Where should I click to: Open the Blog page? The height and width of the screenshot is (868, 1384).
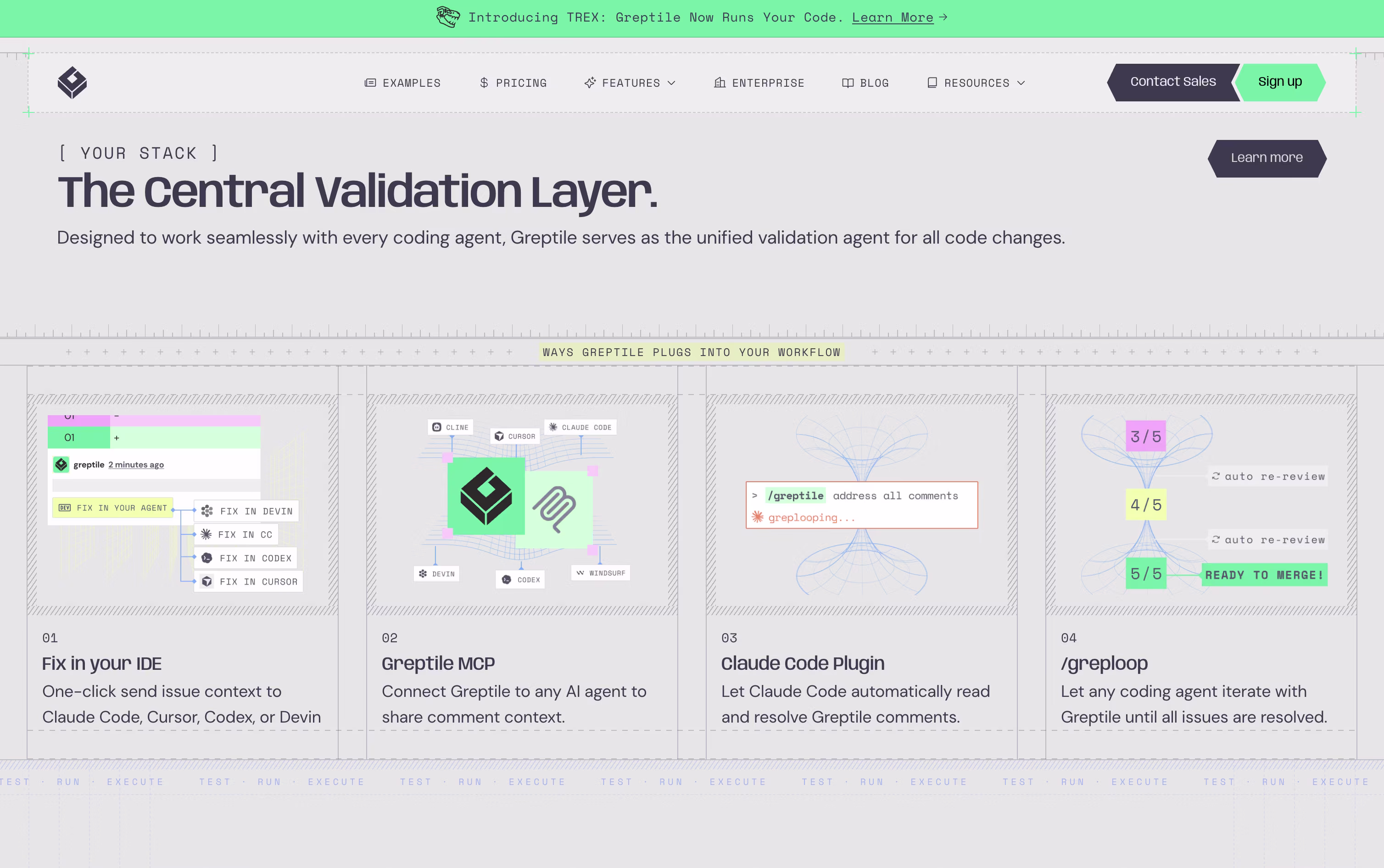(865, 83)
